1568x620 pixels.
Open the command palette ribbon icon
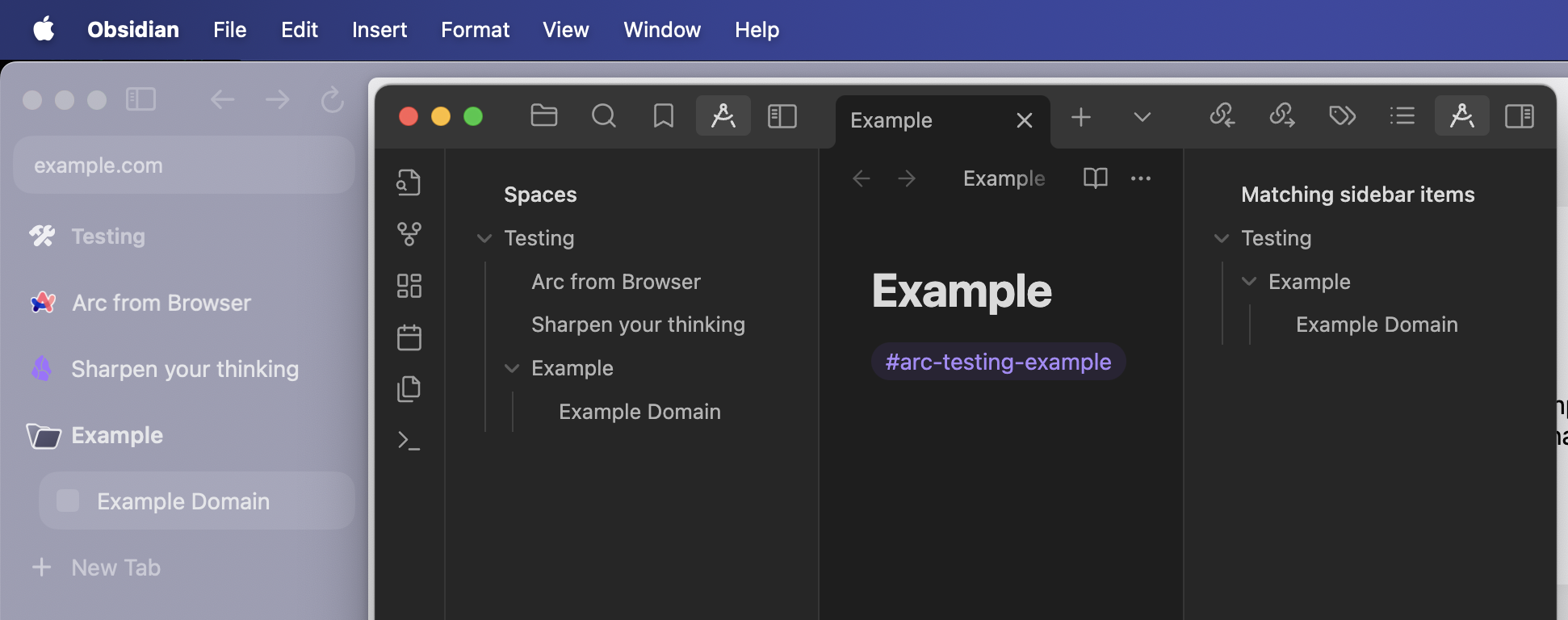click(409, 441)
